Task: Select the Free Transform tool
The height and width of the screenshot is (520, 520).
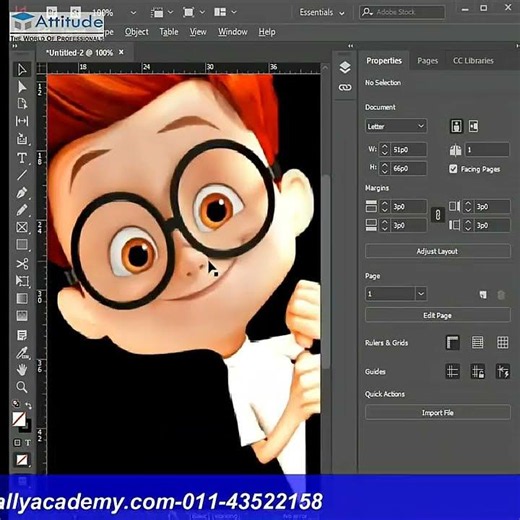Action: 22,281
